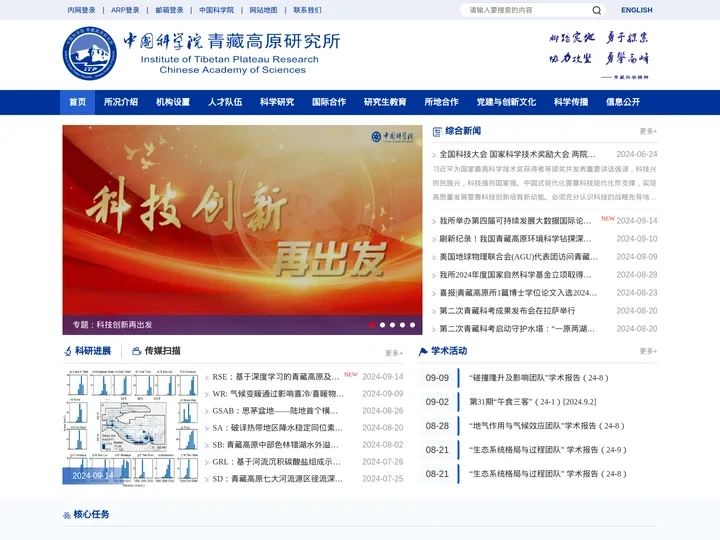Open 09-09 碰撞隆升及影响团队 学术报告

(539, 378)
